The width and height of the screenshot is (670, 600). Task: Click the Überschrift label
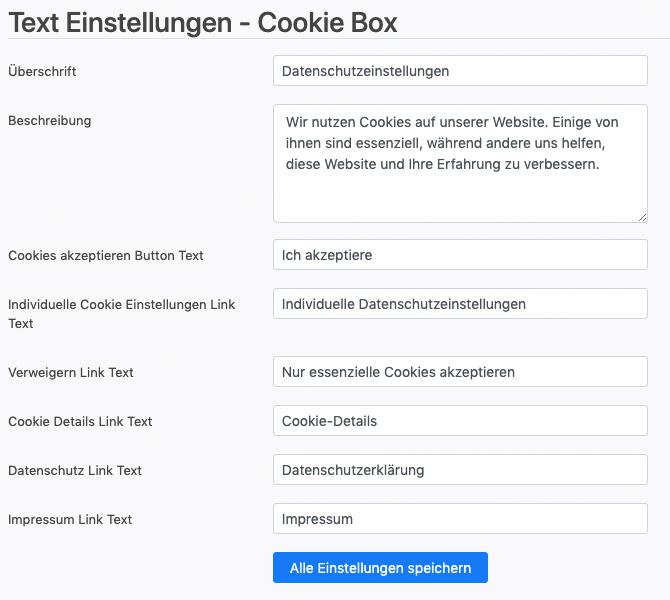(x=42, y=71)
